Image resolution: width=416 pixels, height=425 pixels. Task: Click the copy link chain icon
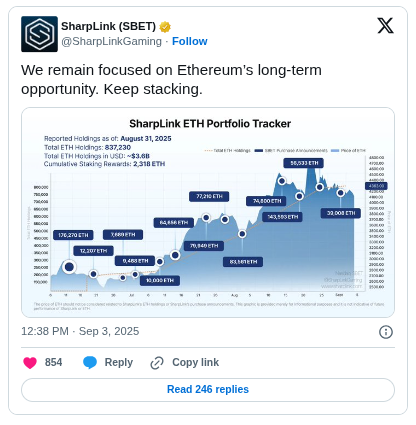click(157, 363)
